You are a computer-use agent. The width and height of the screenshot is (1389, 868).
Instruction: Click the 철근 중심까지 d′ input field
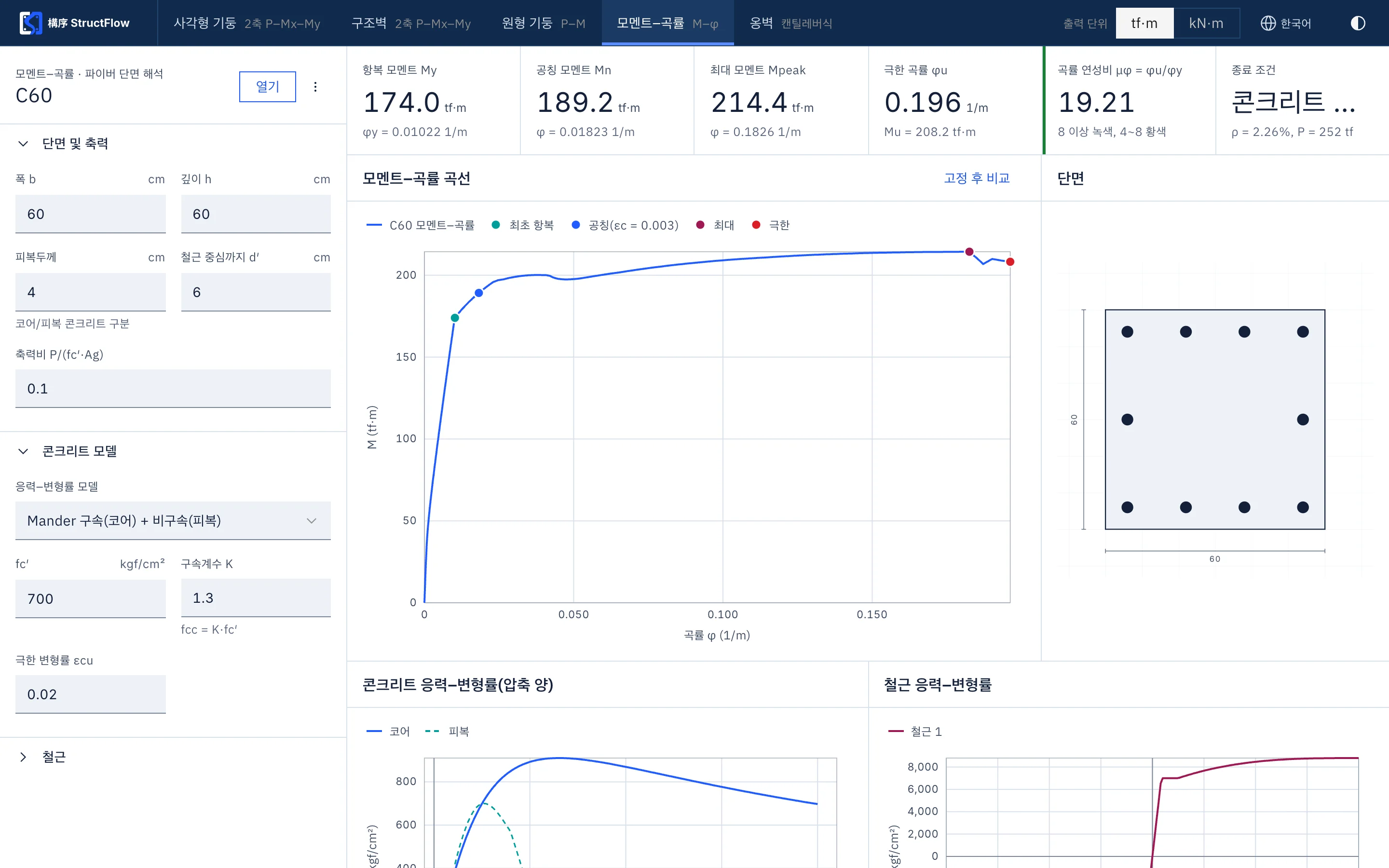pos(256,292)
